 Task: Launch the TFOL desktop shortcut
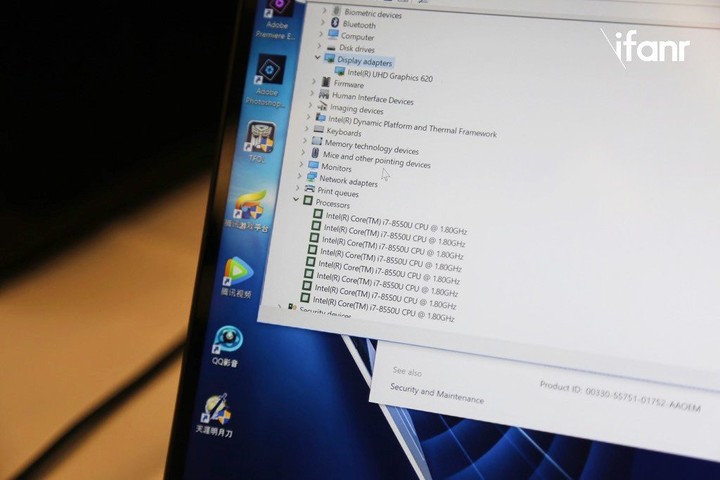pyautogui.click(x=259, y=141)
